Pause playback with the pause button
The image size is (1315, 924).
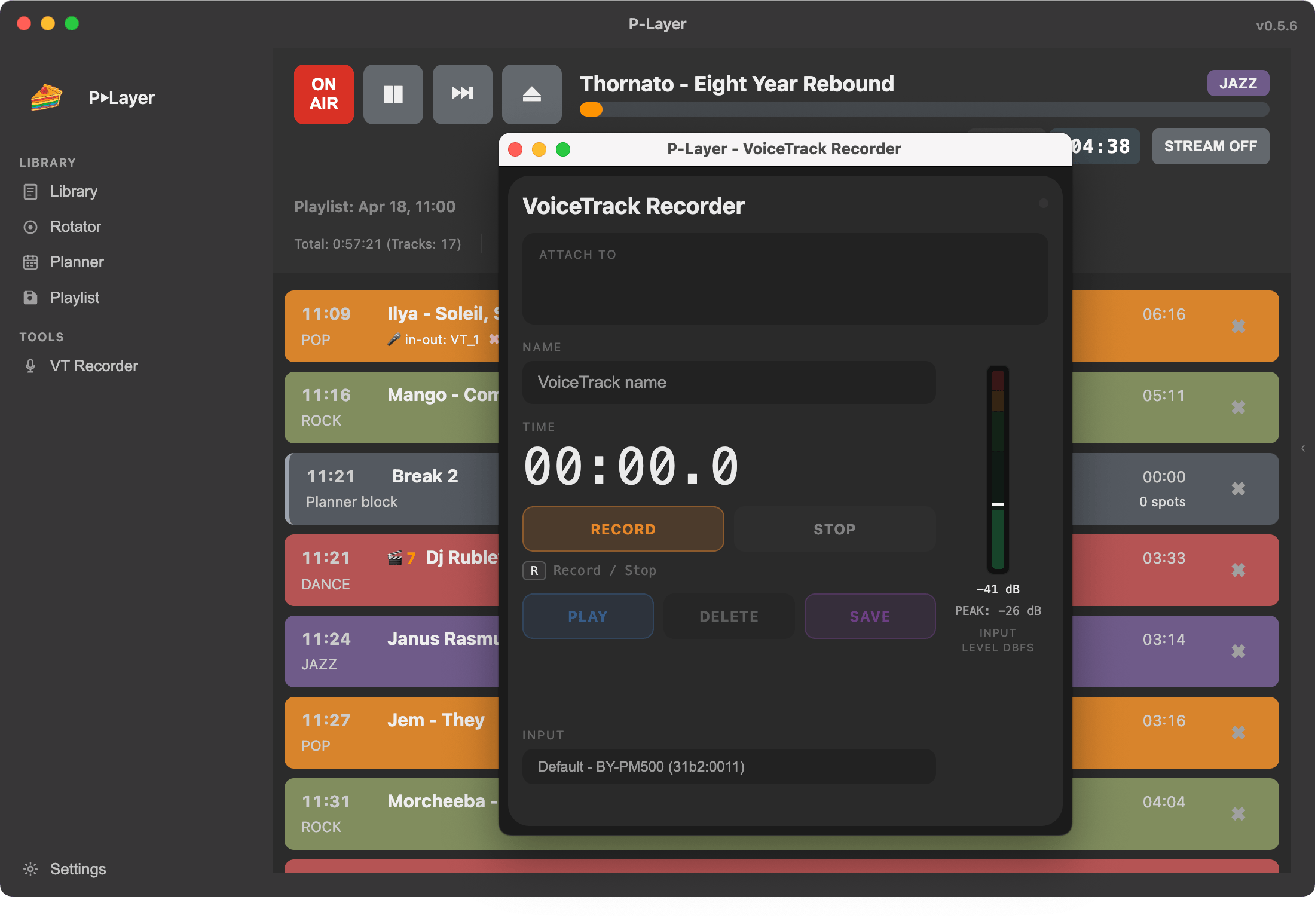pyautogui.click(x=393, y=94)
